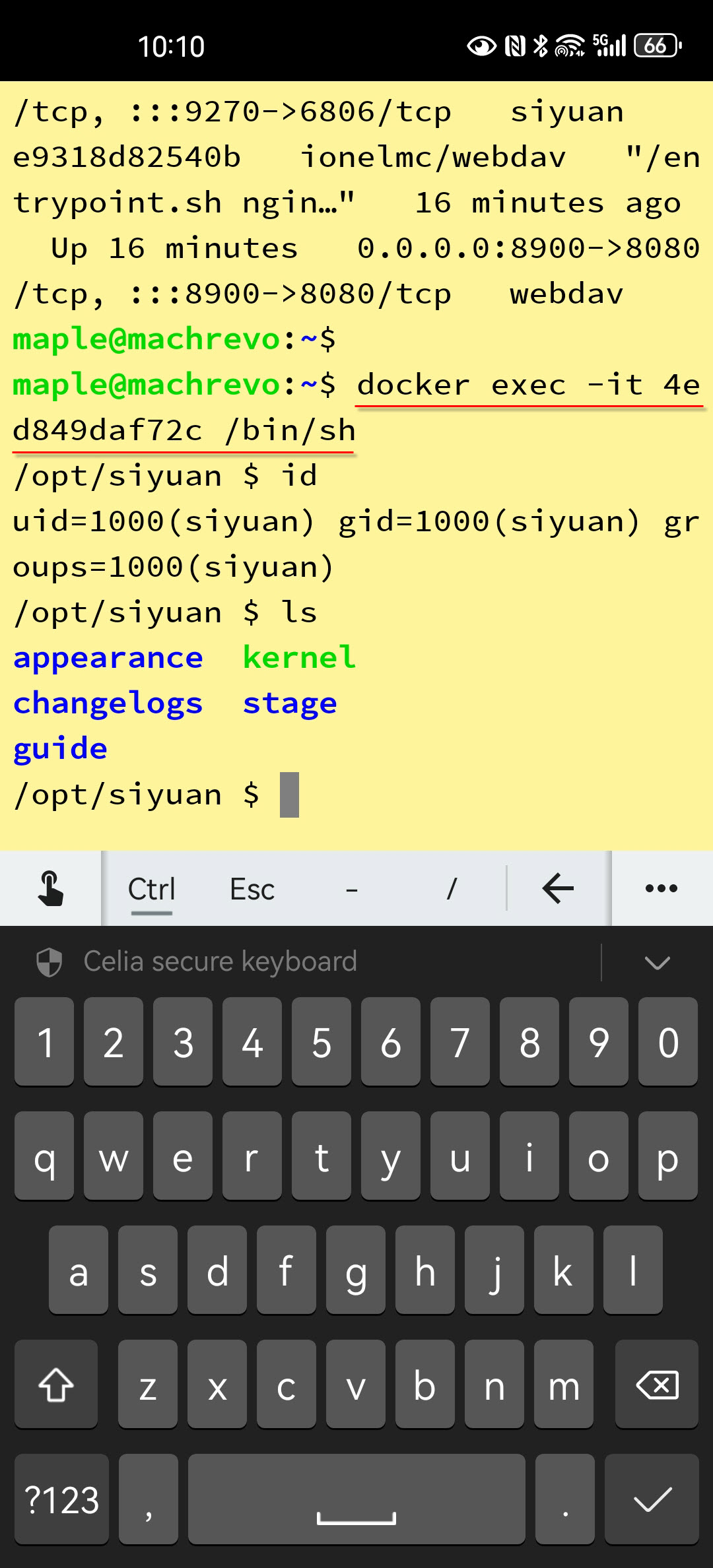Tap the letter b key
The height and width of the screenshot is (1568, 713).
pos(425,1383)
